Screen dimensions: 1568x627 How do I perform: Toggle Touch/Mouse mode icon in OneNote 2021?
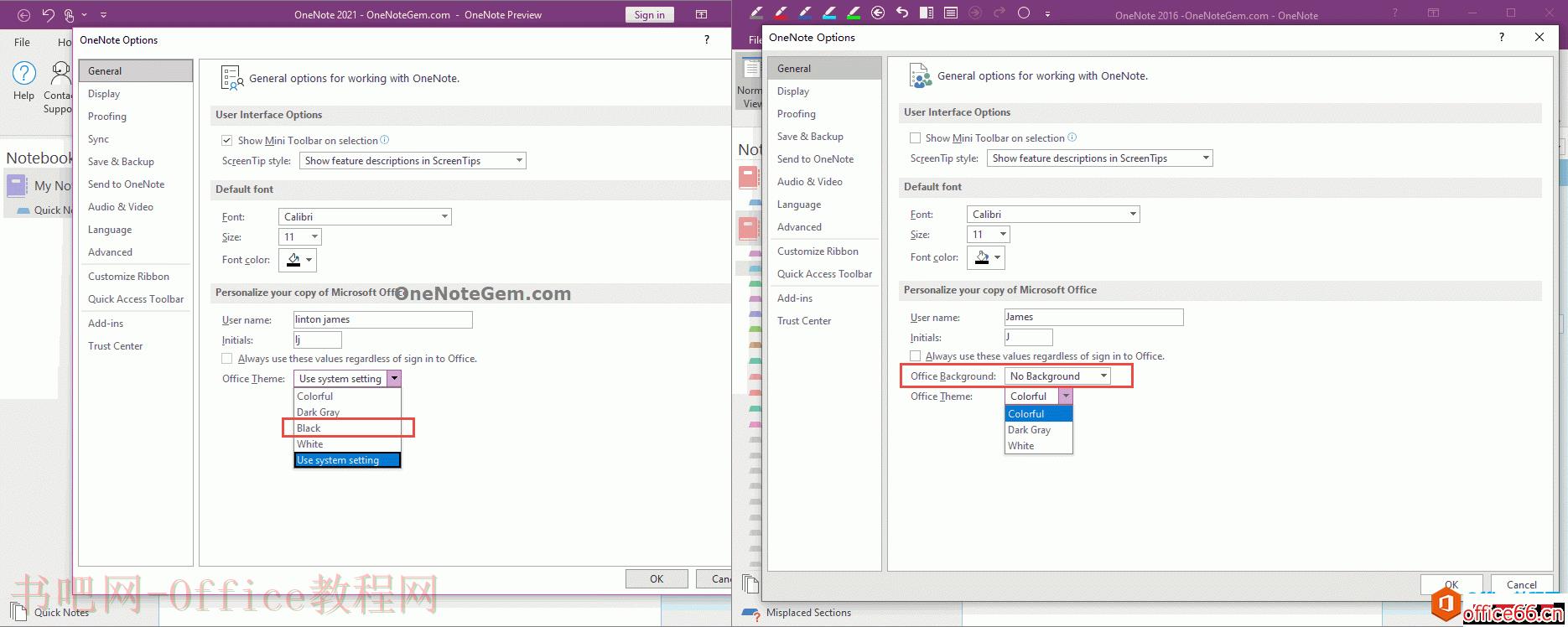click(x=70, y=14)
